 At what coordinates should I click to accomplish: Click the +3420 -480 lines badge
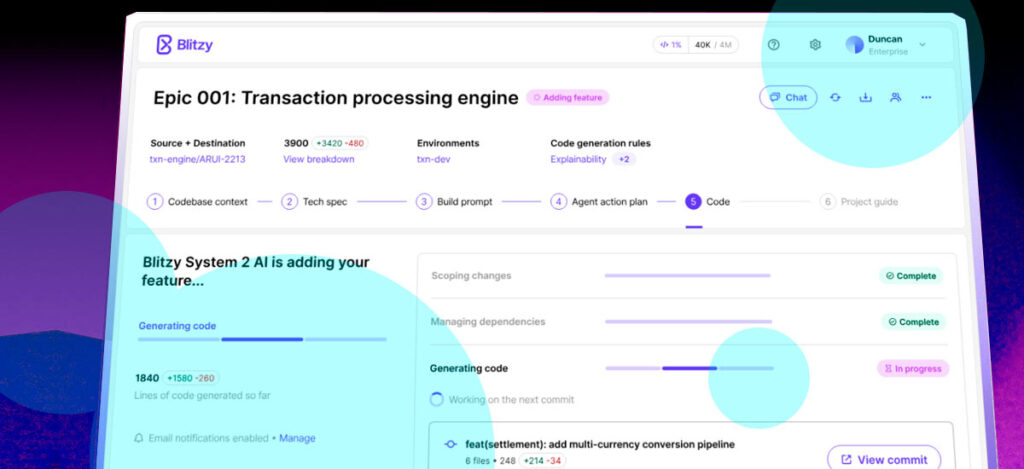pyautogui.click(x=340, y=143)
